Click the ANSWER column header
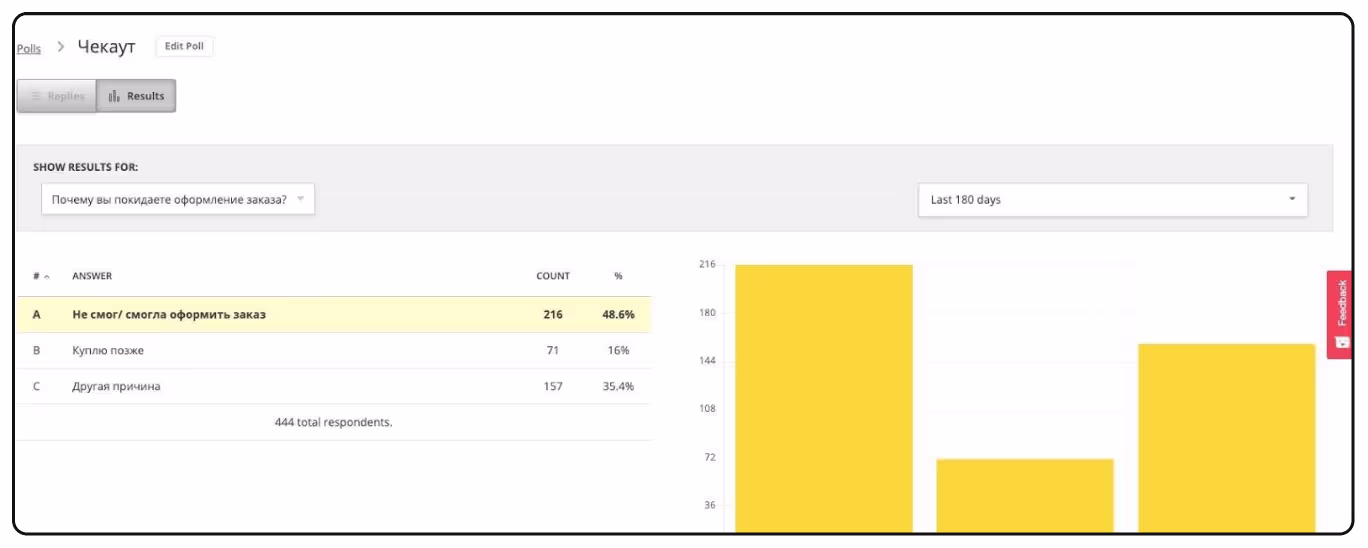The width and height of the screenshot is (1368, 548). point(92,276)
